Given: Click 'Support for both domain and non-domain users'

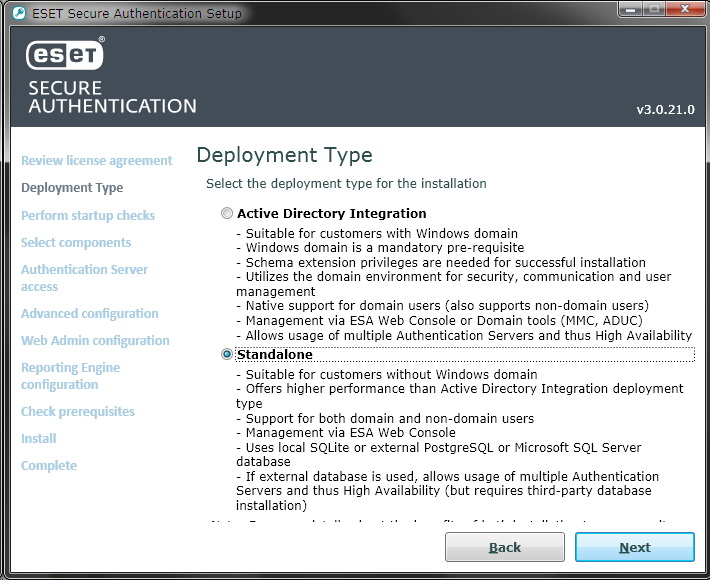Looking at the screenshot, I should (385, 418).
